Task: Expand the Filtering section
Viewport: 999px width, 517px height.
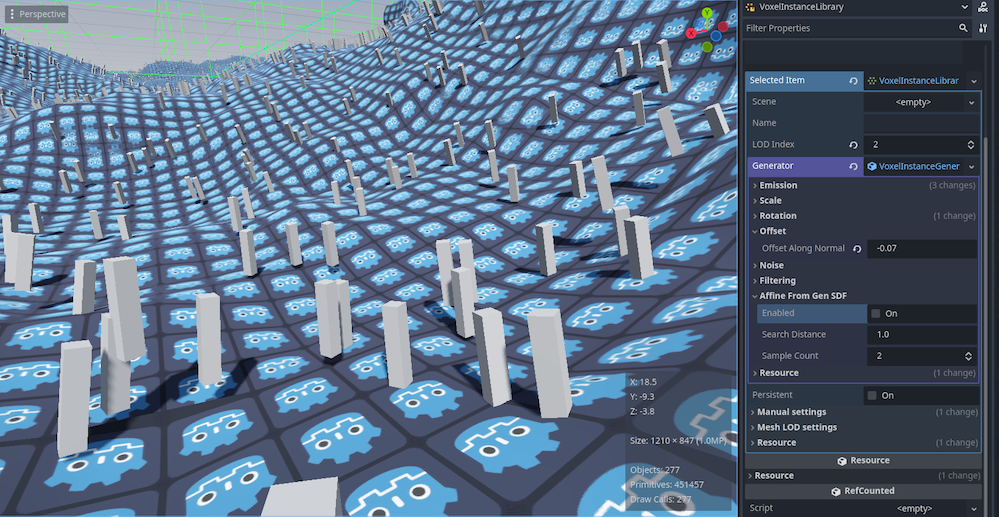Action: pos(863,280)
